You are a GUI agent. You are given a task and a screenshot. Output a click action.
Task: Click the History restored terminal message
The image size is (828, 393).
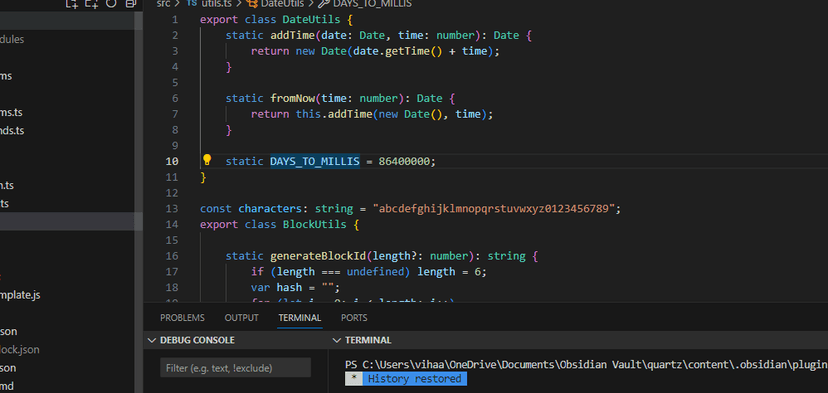coord(415,379)
